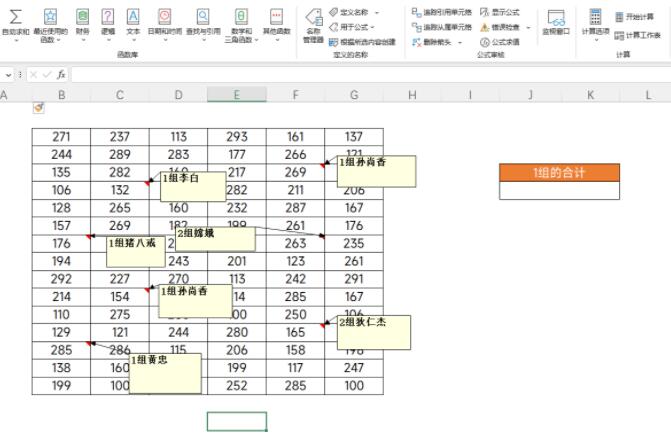Screen dimensions: 671x435
Task: Open the Watch Window (监视窗口)
Action: 556,23
